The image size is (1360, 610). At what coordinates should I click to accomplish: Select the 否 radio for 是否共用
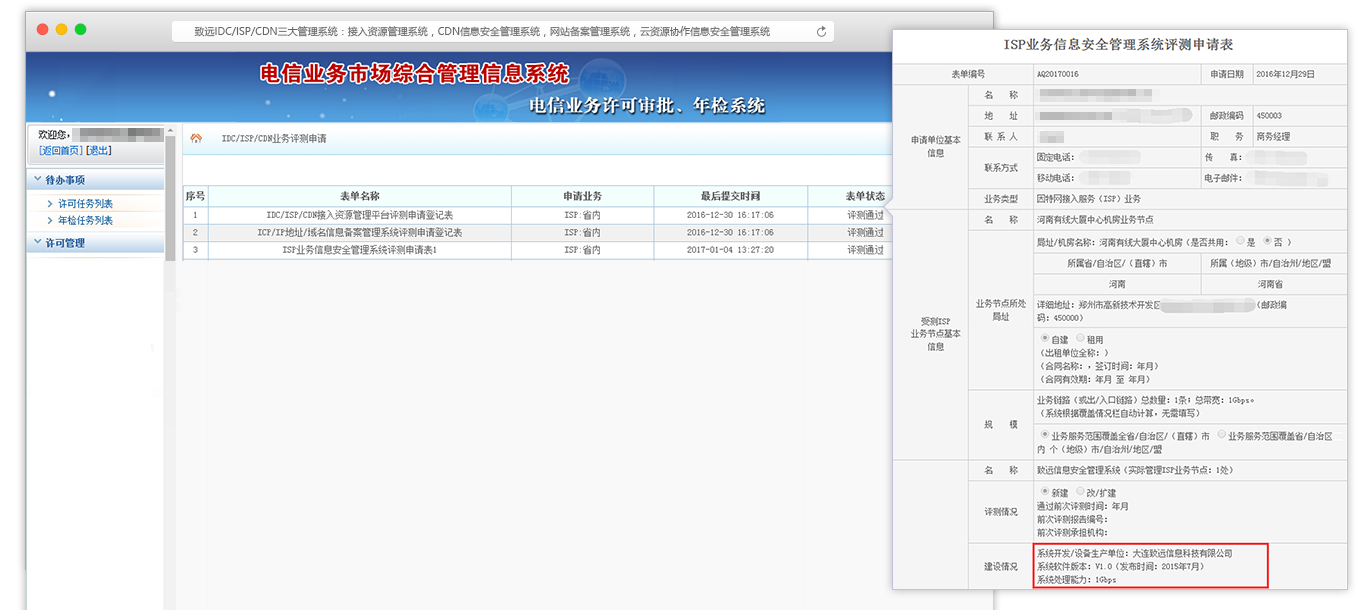pyautogui.click(x=1268, y=241)
